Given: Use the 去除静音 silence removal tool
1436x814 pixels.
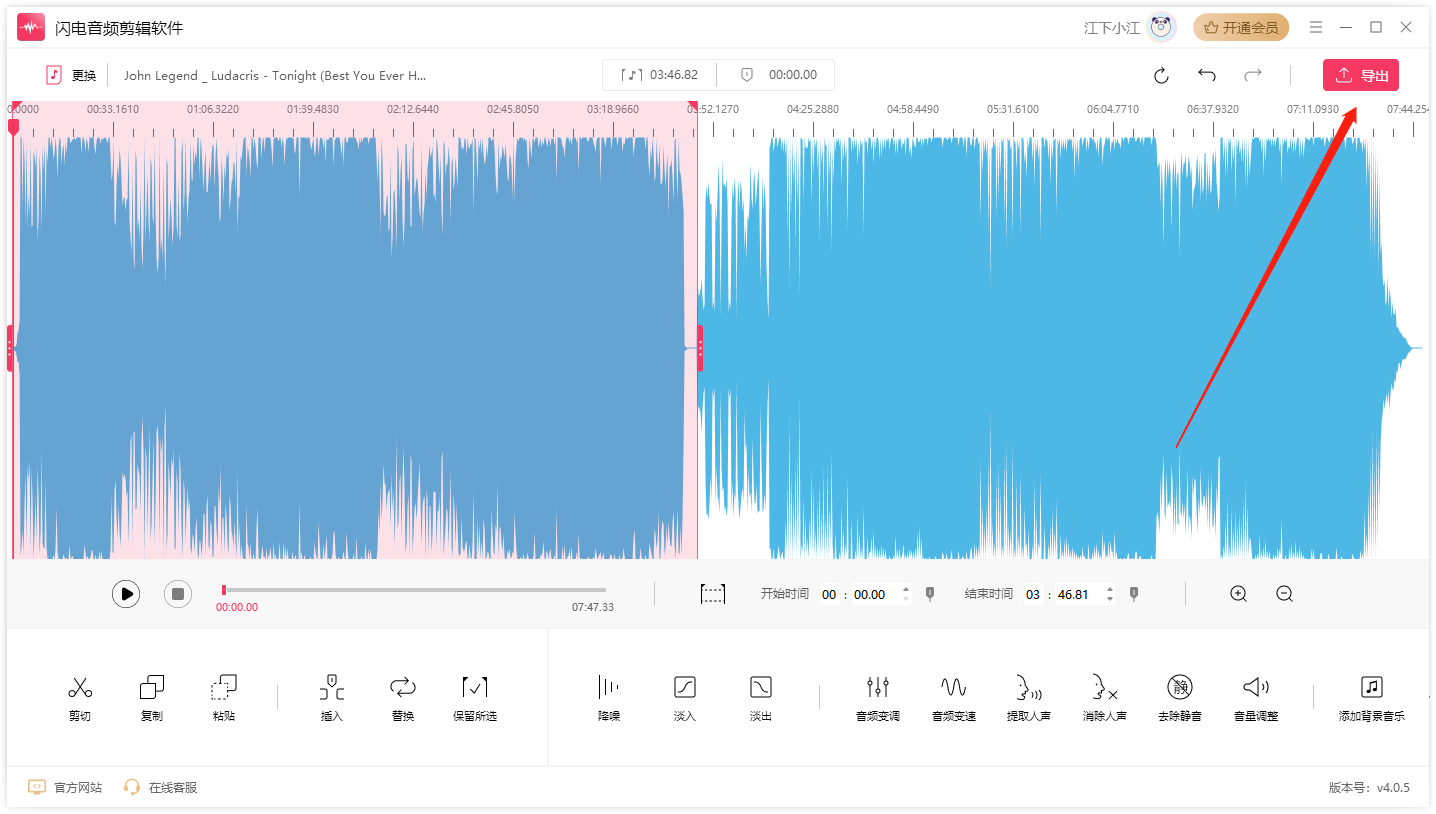Looking at the screenshot, I should [x=1180, y=698].
